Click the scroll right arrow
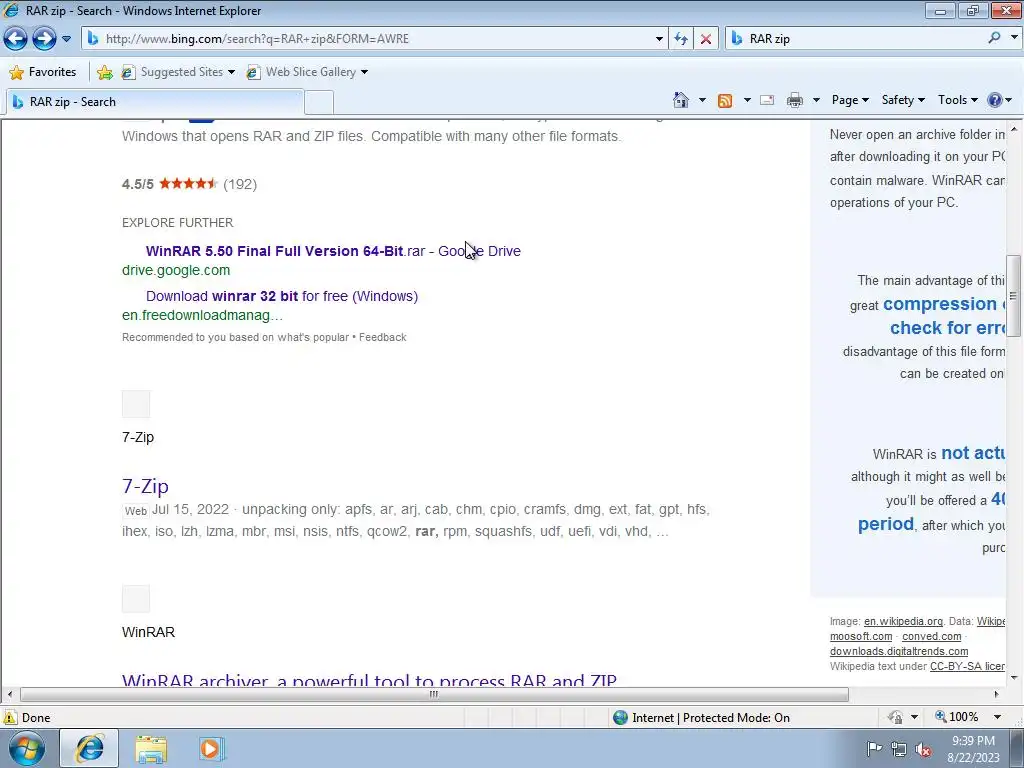1024x768 pixels. click(x=997, y=694)
